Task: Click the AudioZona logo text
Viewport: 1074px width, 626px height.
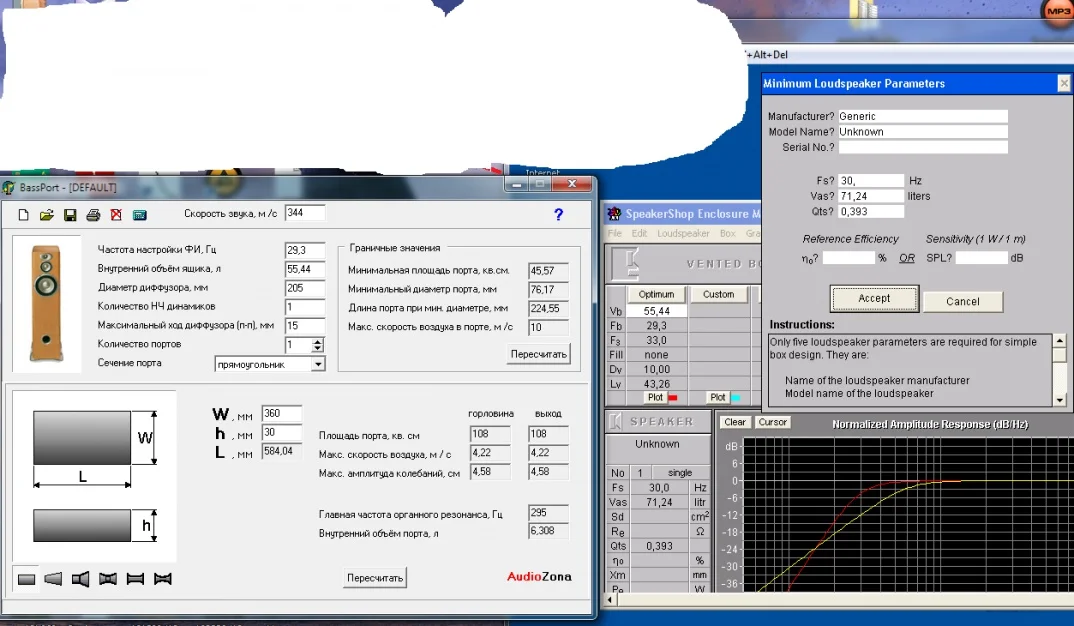Action: [x=539, y=577]
